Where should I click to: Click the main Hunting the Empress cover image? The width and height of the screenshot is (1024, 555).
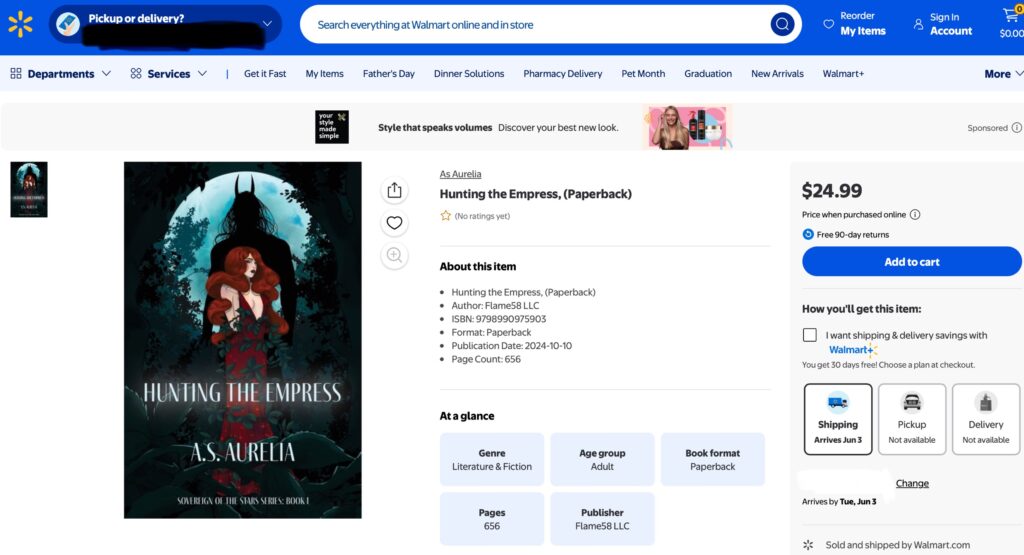pos(242,340)
